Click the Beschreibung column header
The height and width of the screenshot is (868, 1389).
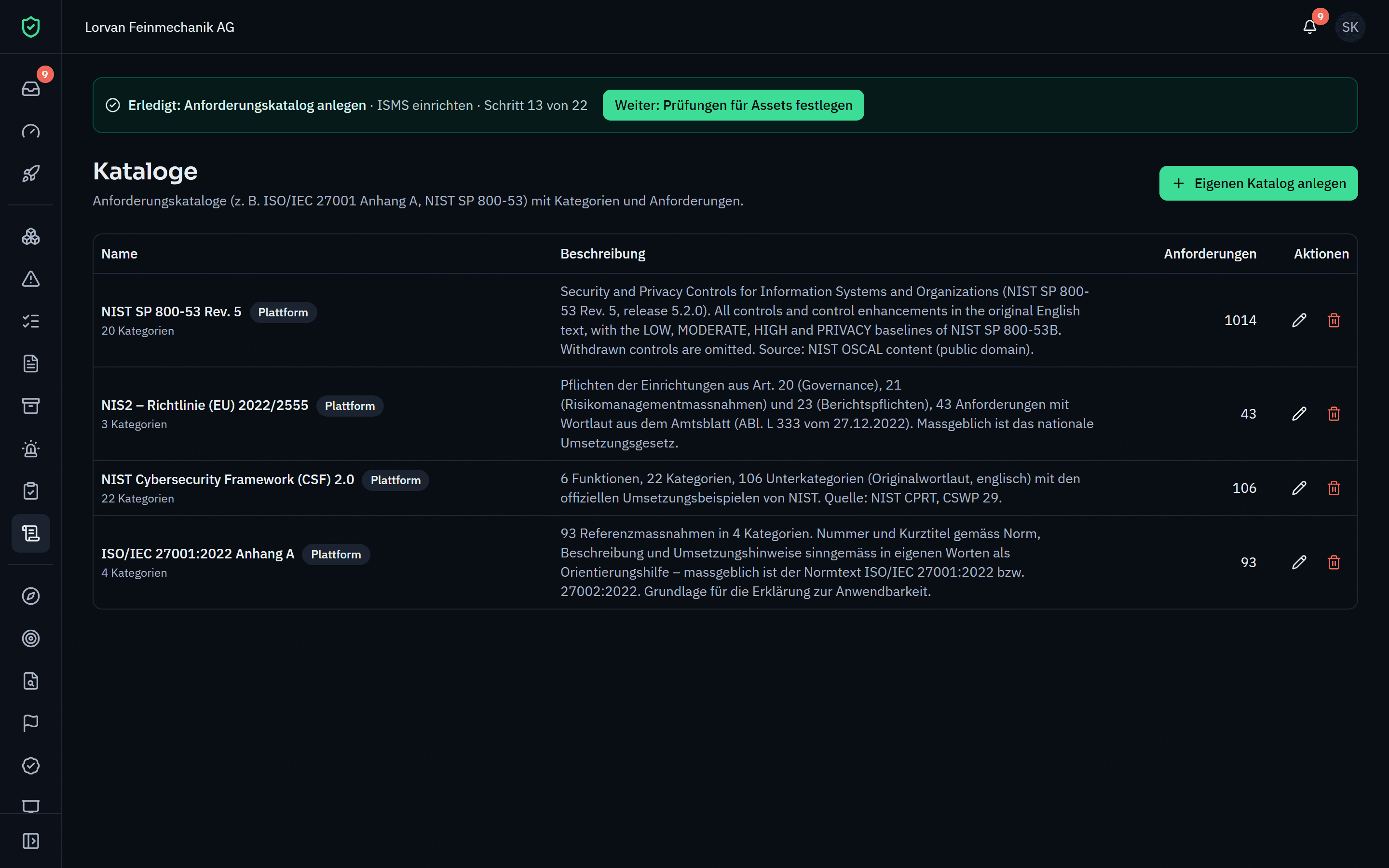(603, 254)
